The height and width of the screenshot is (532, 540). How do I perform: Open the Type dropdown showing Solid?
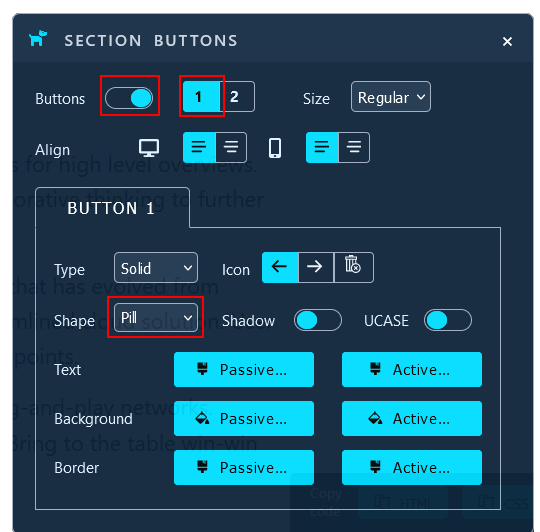(156, 268)
